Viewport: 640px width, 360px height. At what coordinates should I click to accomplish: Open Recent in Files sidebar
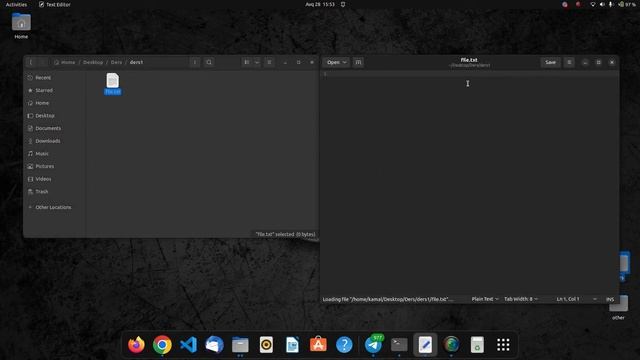[54, 78]
